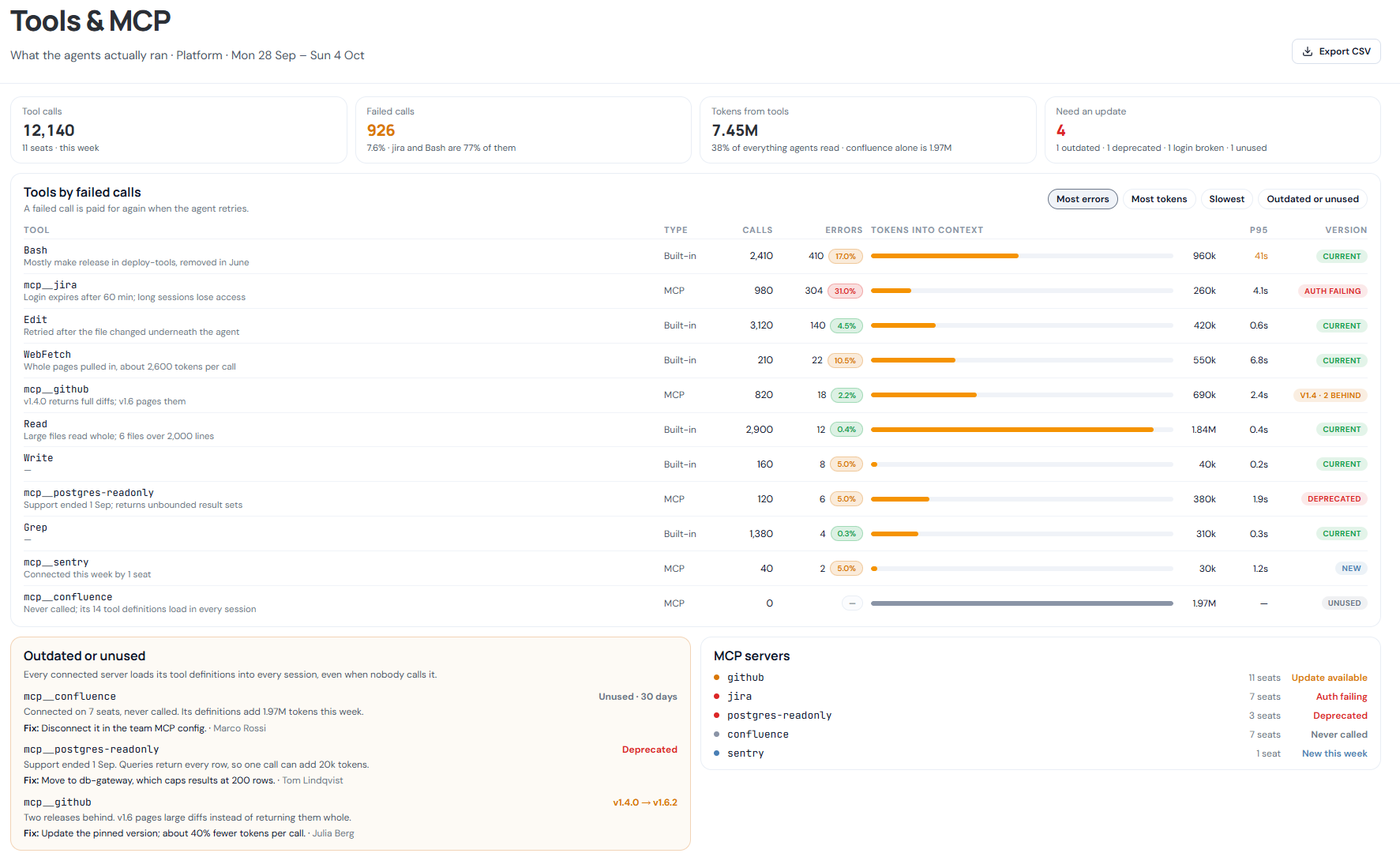Open the Need an update summary card
The image size is (1400, 853).
pos(1212,130)
